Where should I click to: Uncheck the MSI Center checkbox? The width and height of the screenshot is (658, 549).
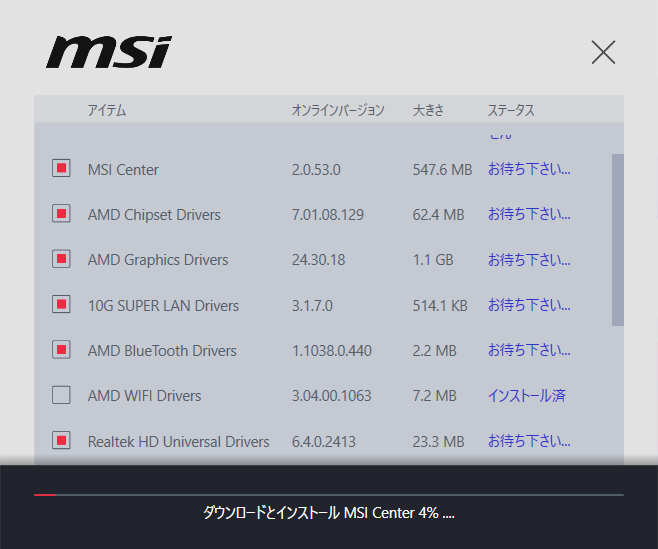coord(61,168)
